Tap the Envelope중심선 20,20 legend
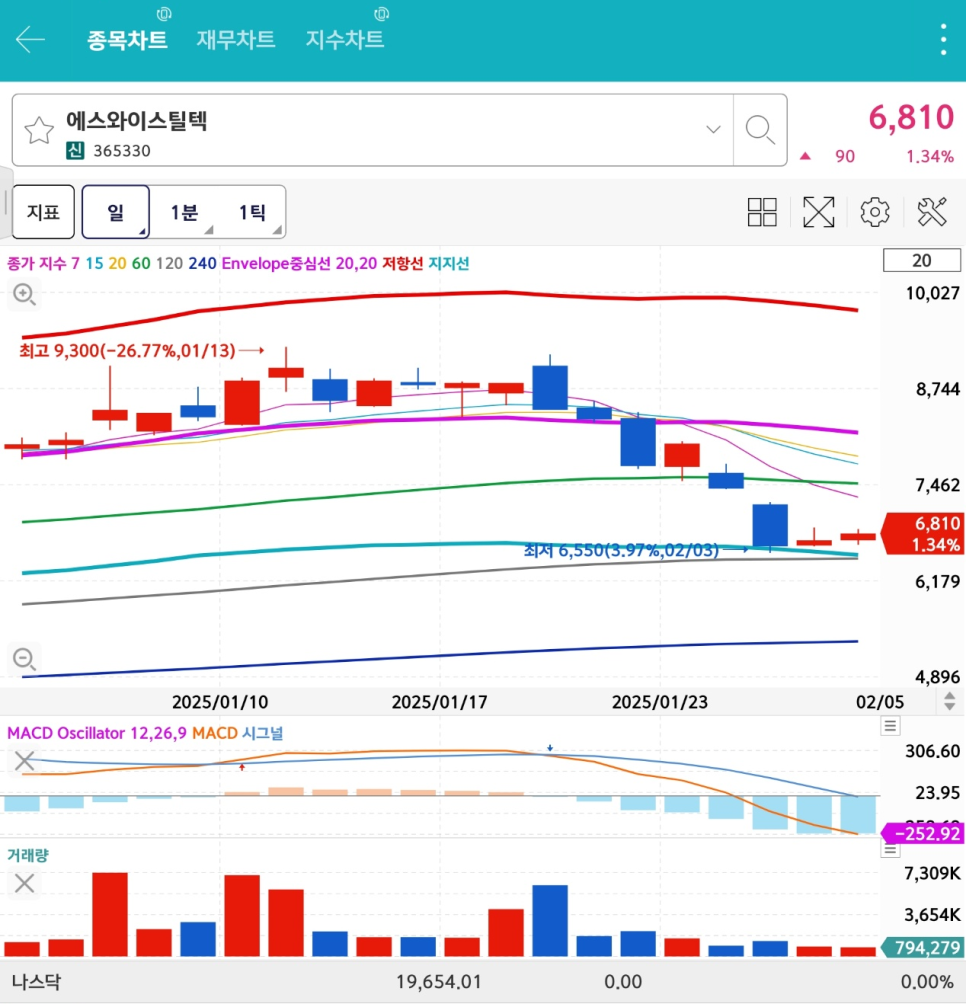Viewport: 966px width, 1004px height. tap(299, 263)
